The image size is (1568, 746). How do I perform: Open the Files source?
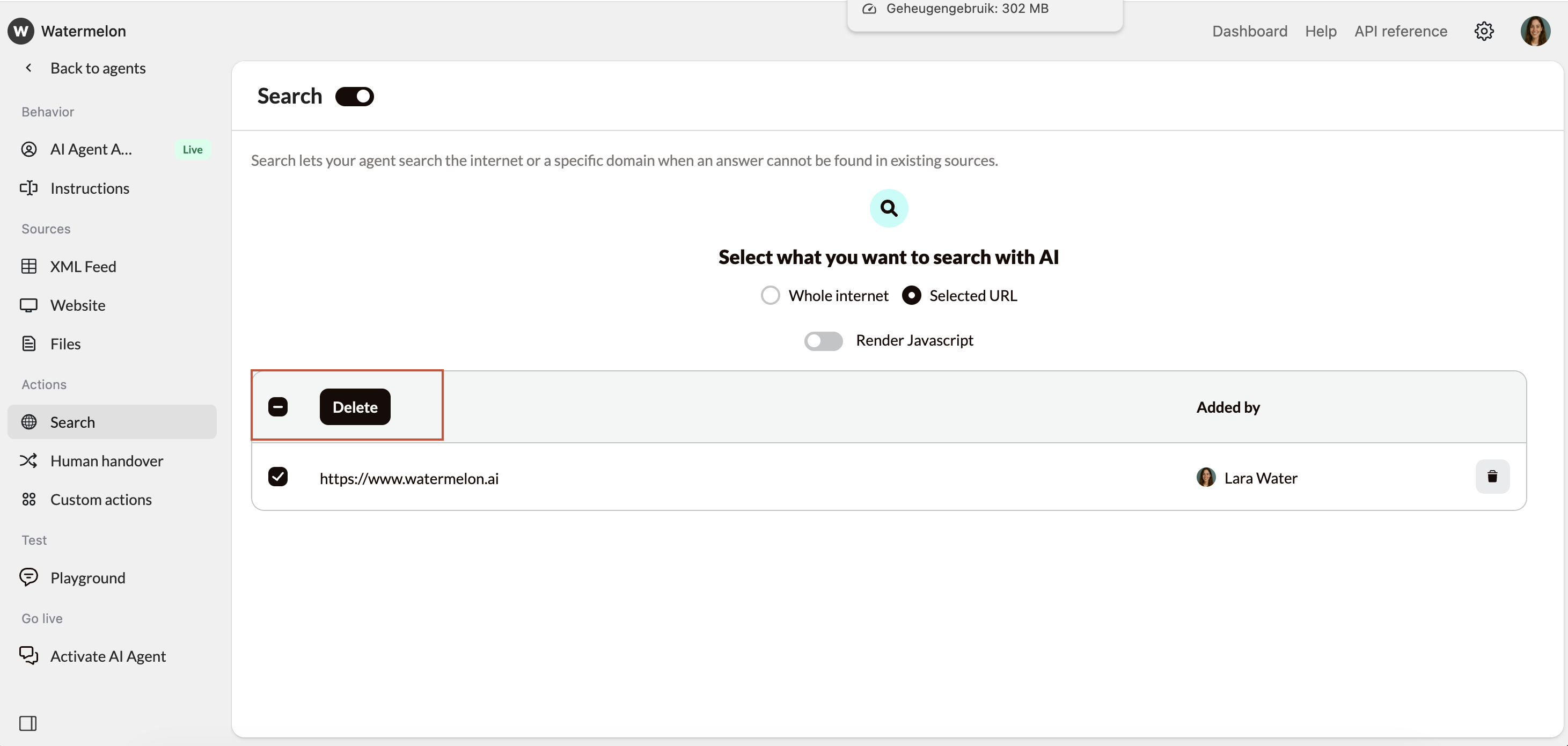coord(65,343)
